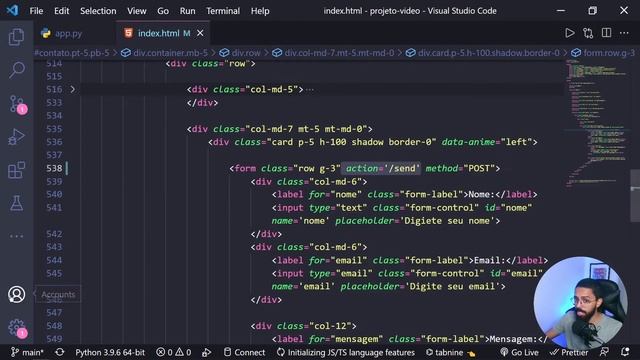
Task: Open the Go menu
Action: pyautogui.click(x=163, y=11)
